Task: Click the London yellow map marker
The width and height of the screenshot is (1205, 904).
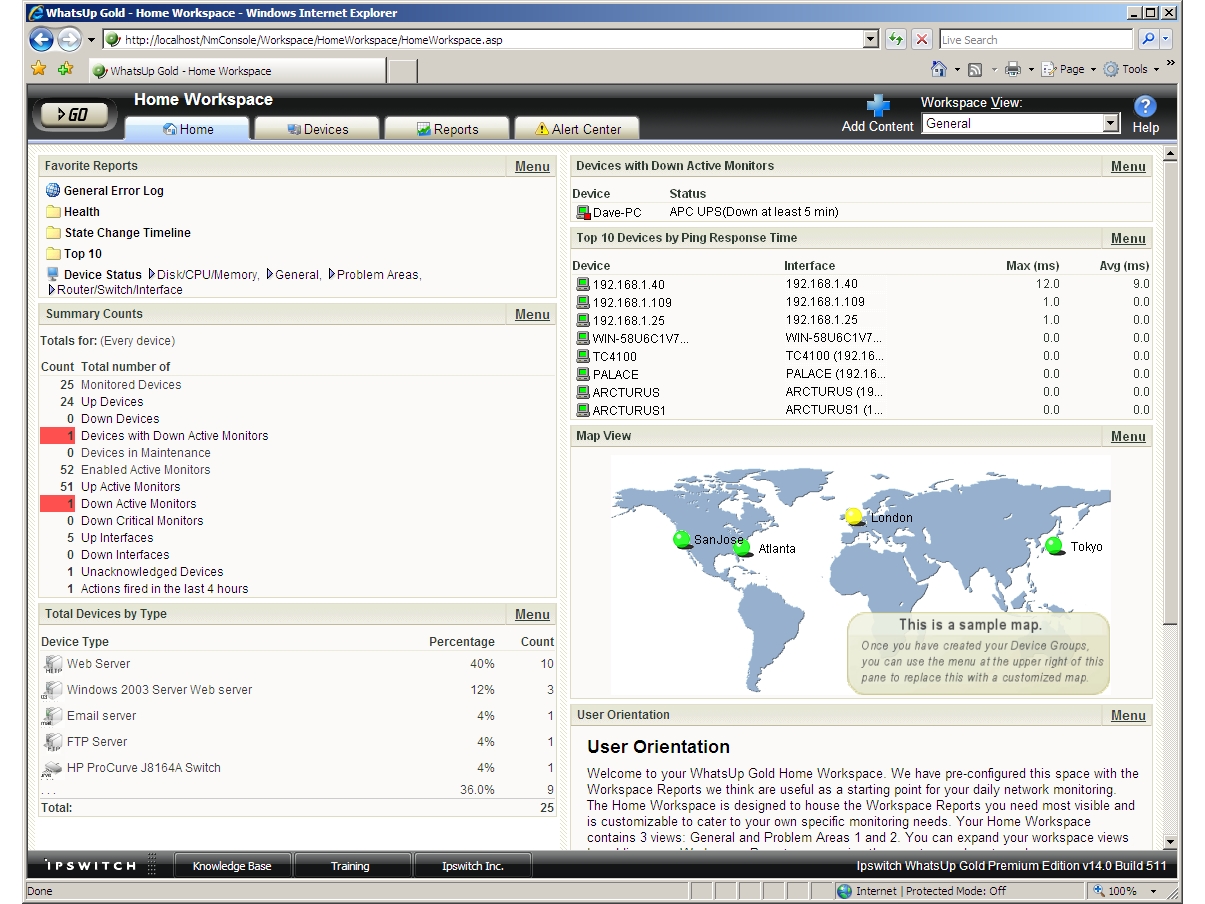Action: (x=853, y=517)
